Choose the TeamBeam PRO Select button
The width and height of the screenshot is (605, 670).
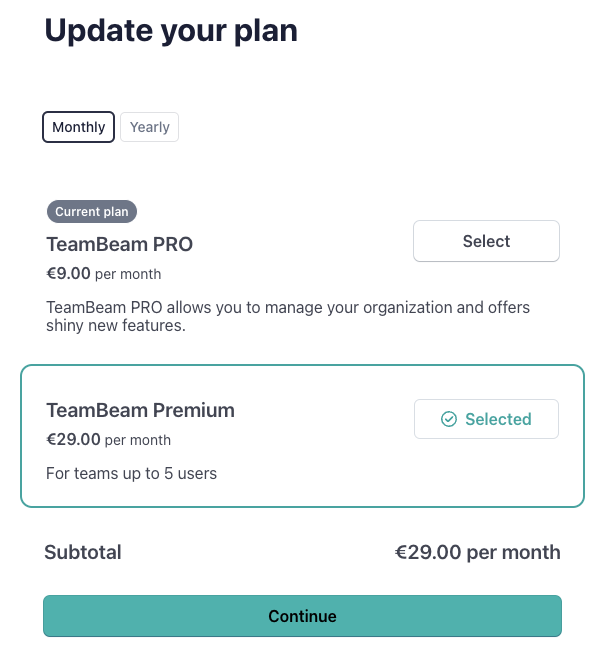[x=486, y=241]
